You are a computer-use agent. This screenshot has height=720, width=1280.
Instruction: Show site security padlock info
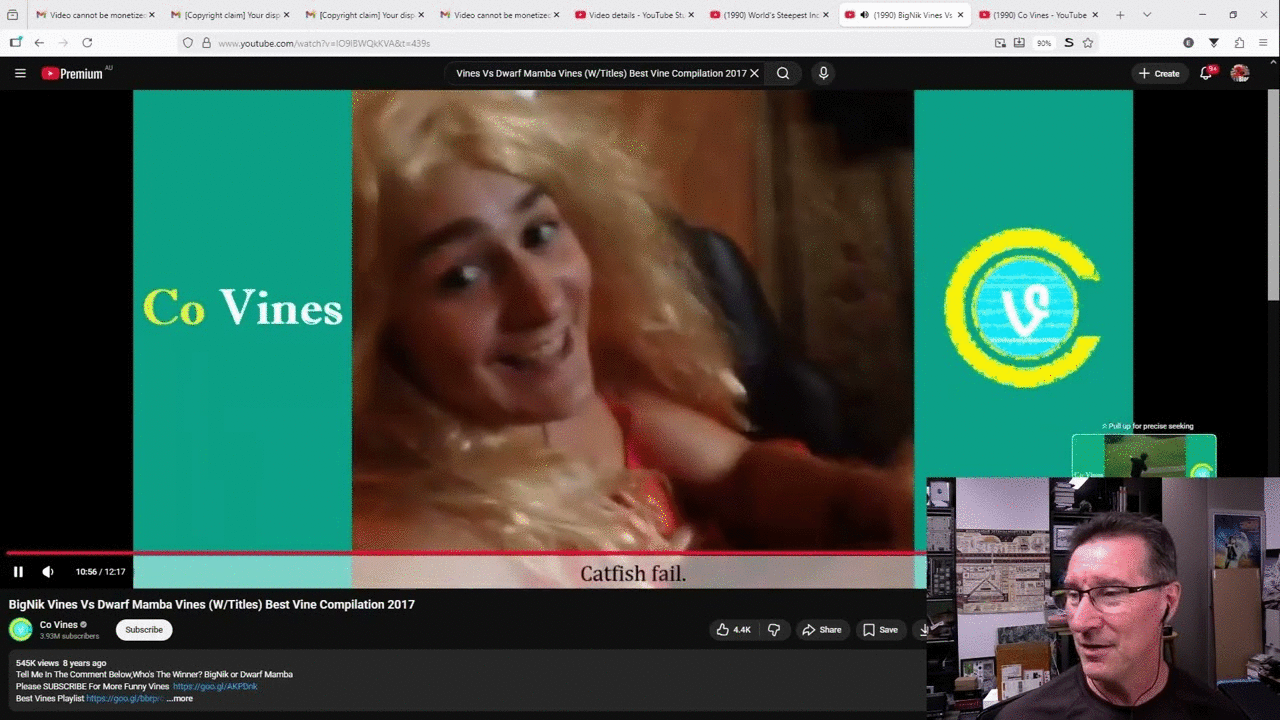click(206, 43)
